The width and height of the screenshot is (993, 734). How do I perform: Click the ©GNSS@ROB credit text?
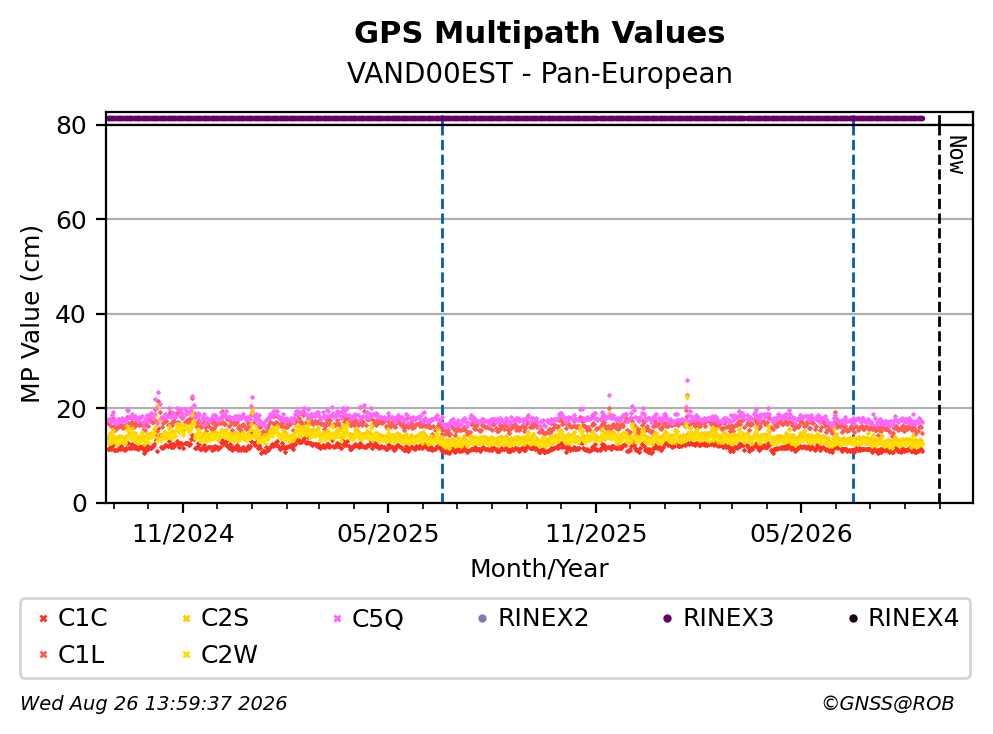(888, 704)
